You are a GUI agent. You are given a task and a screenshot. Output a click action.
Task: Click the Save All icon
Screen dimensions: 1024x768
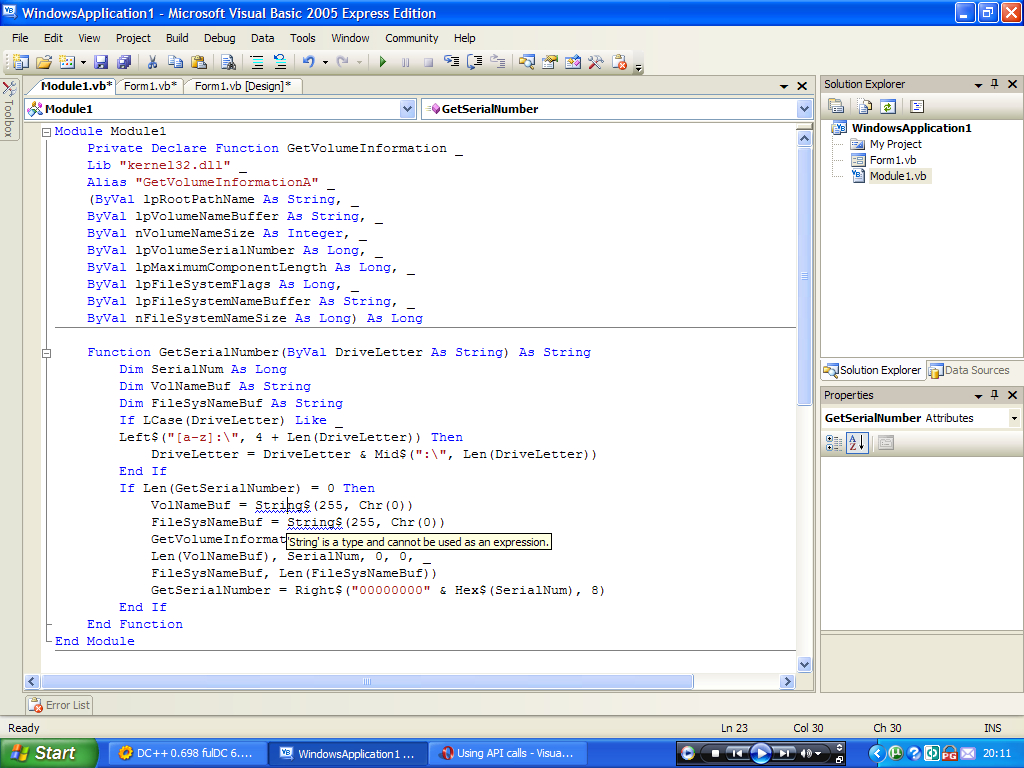point(123,62)
